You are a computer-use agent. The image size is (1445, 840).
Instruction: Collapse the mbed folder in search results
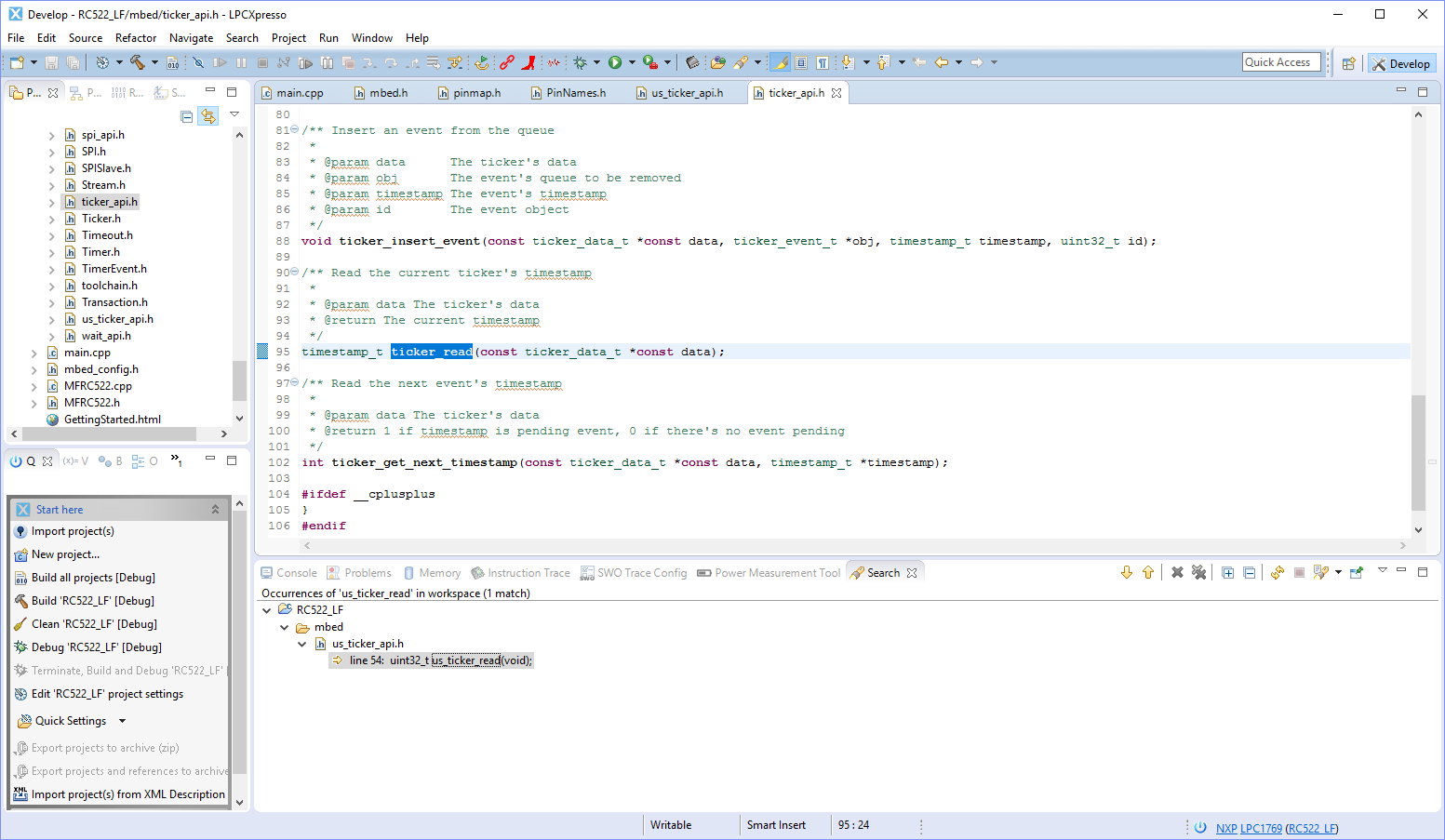(285, 627)
